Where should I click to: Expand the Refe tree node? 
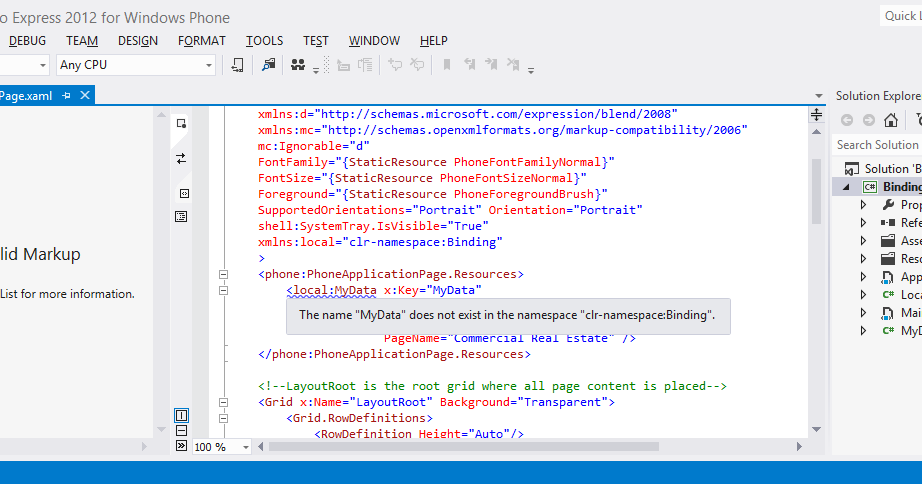863,223
